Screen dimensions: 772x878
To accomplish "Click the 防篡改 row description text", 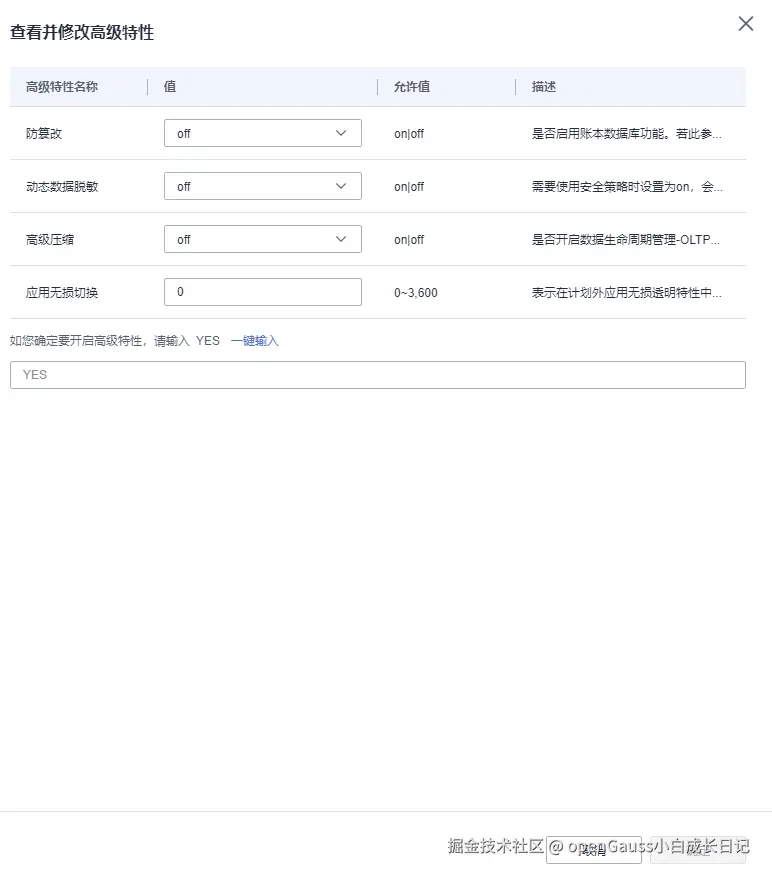I will (x=626, y=134).
